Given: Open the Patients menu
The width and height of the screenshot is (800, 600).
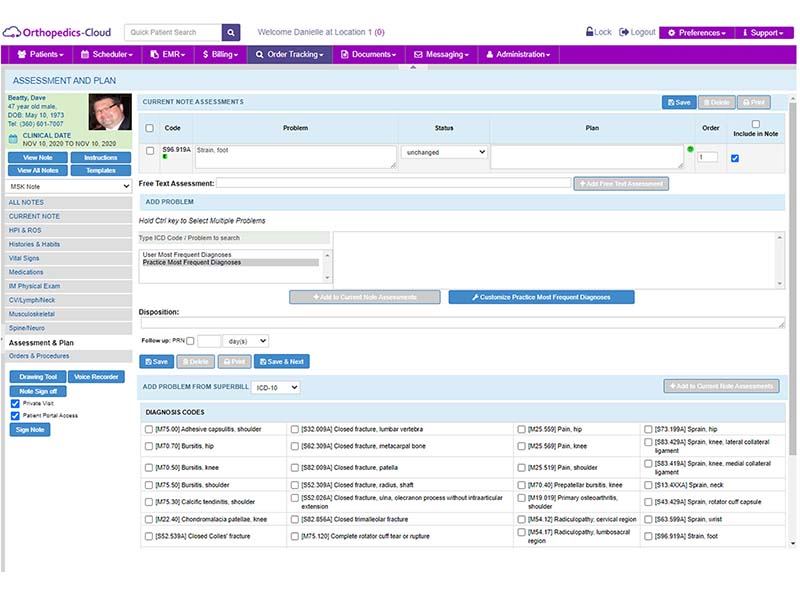Looking at the screenshot, I should coord(40,54).
